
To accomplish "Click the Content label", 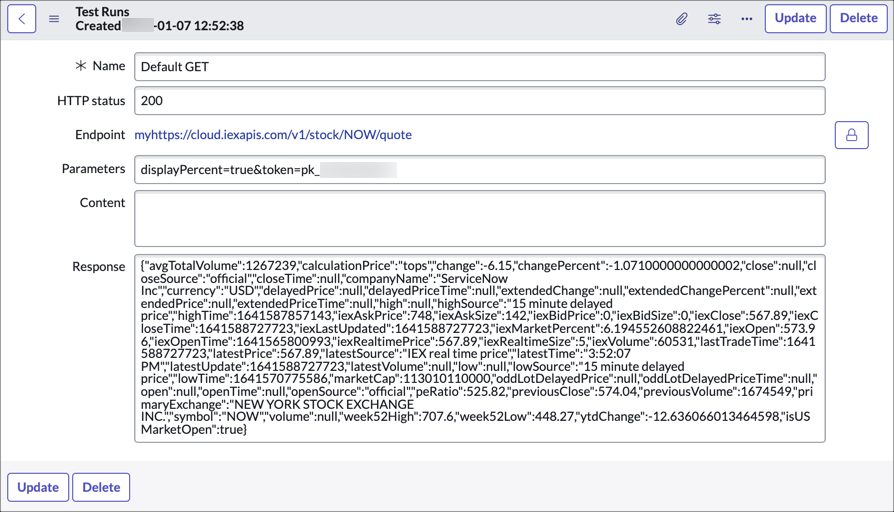I will coord(103,203).
